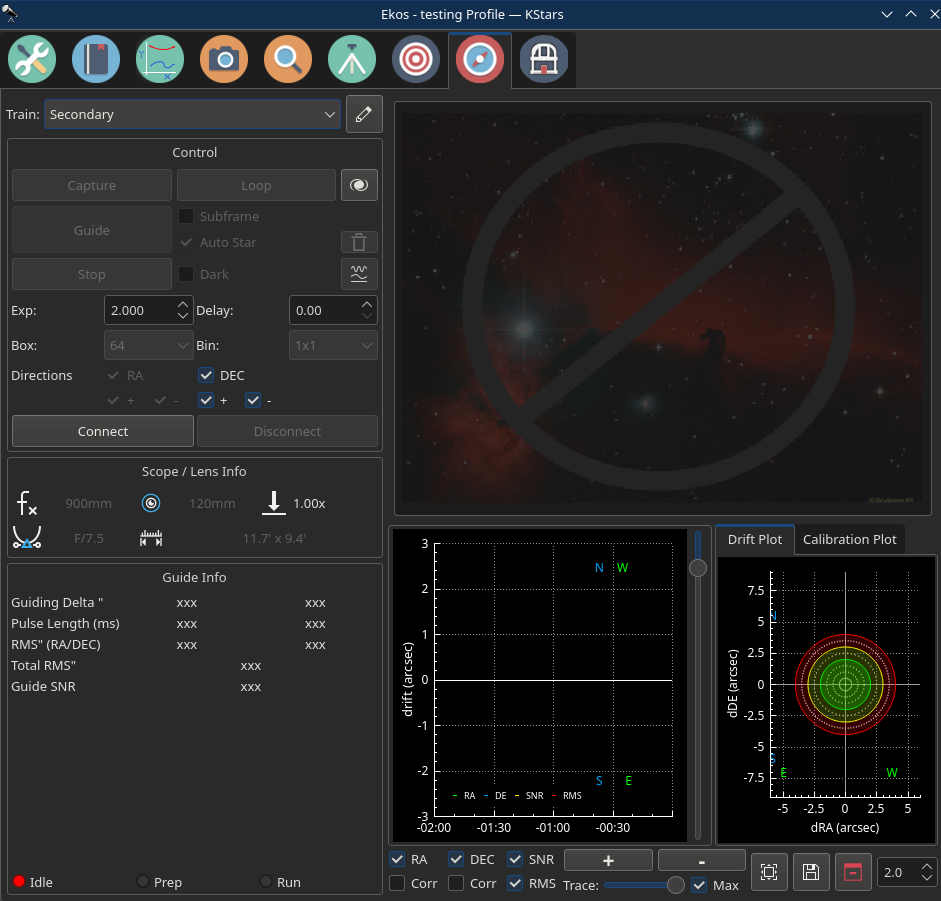Toggle the Max checkbox
This screenshot has width=941, height=901.
pos(699,885)
